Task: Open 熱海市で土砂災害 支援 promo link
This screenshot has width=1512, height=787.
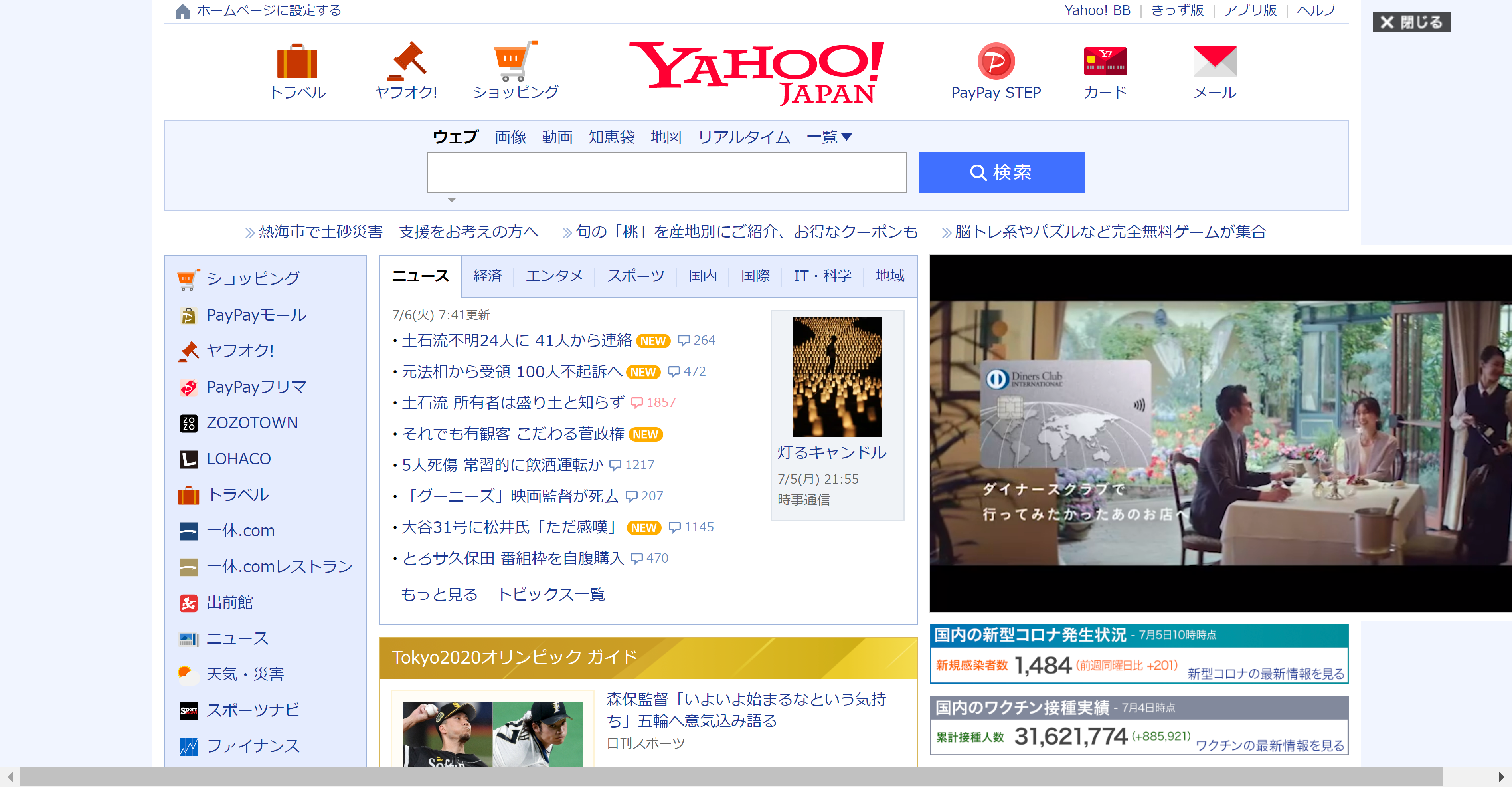Action: 398,232
